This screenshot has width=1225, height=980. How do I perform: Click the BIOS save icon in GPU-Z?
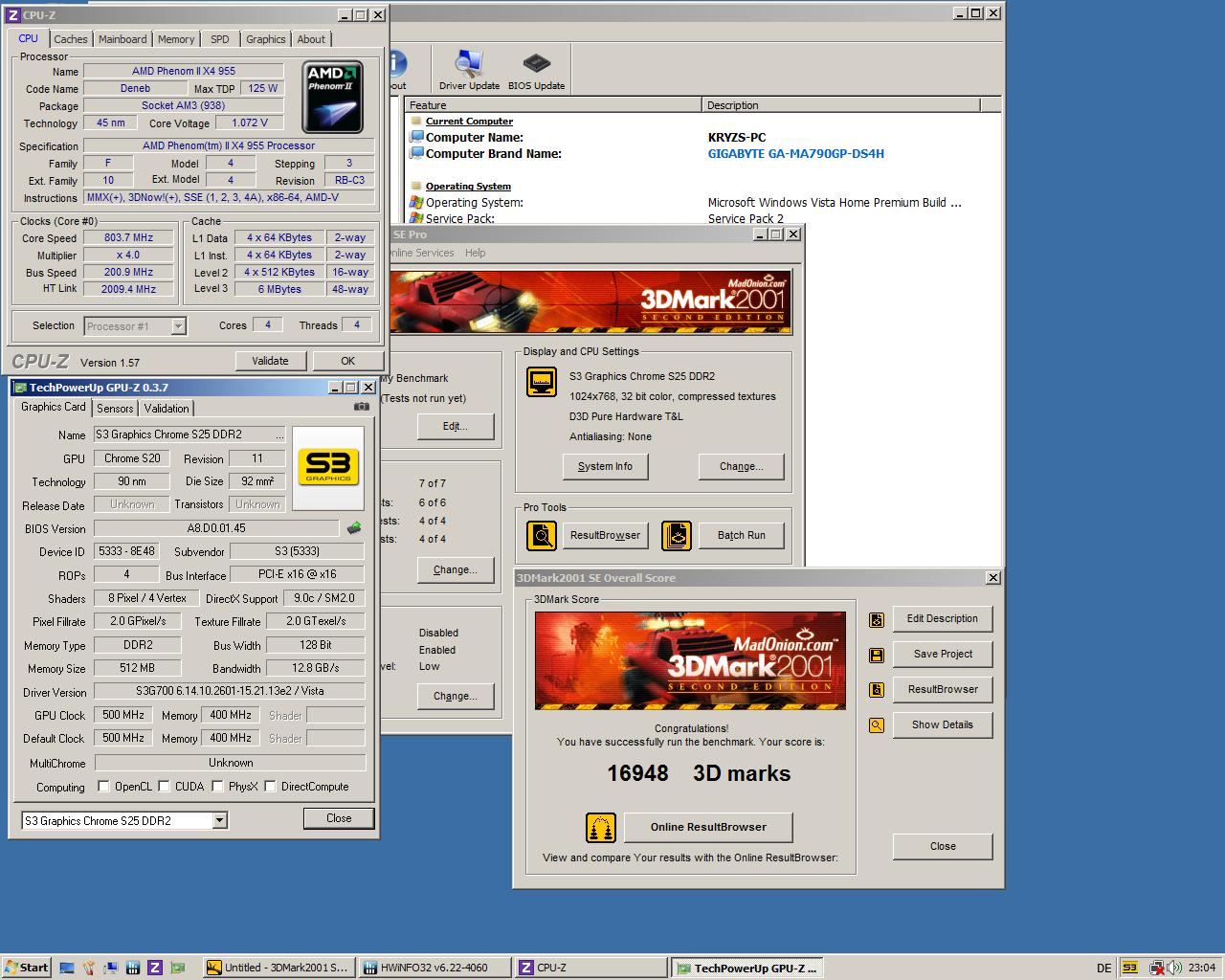tap(354, 528)
